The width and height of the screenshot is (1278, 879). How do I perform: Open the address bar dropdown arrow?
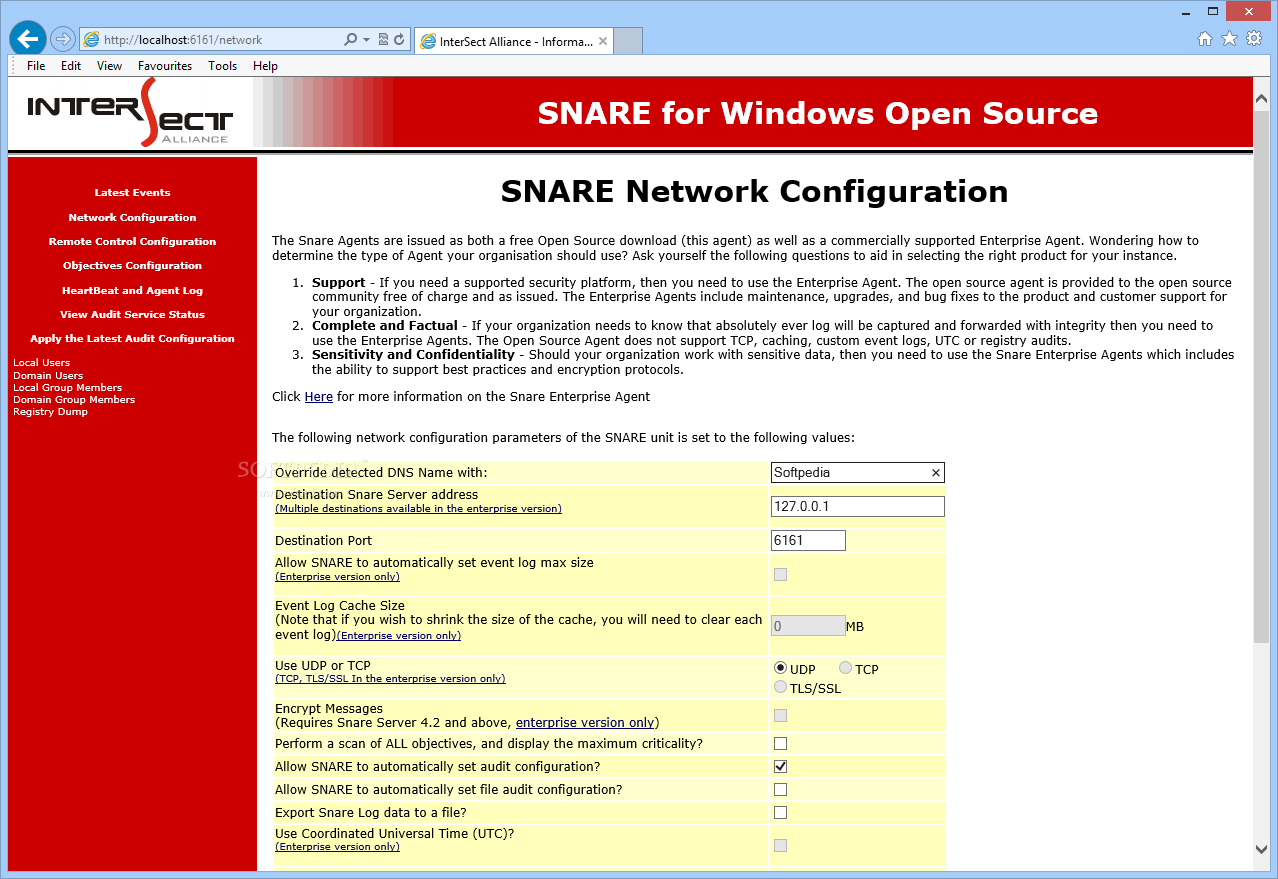point(366,40)
